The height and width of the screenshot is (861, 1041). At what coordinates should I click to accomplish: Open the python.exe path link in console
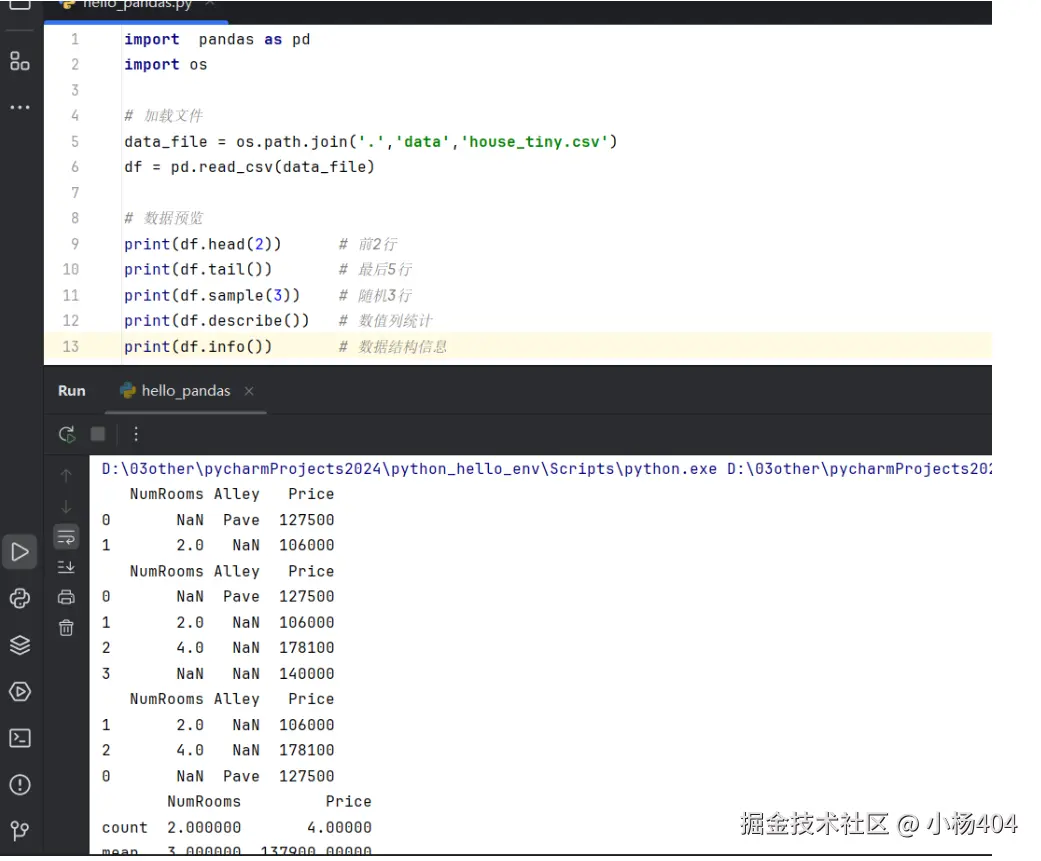click(409, 469)
